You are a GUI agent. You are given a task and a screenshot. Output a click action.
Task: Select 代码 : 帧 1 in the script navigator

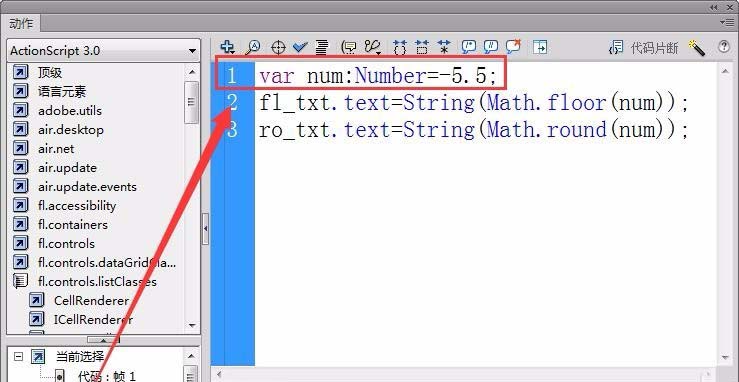tap(107, 376)
